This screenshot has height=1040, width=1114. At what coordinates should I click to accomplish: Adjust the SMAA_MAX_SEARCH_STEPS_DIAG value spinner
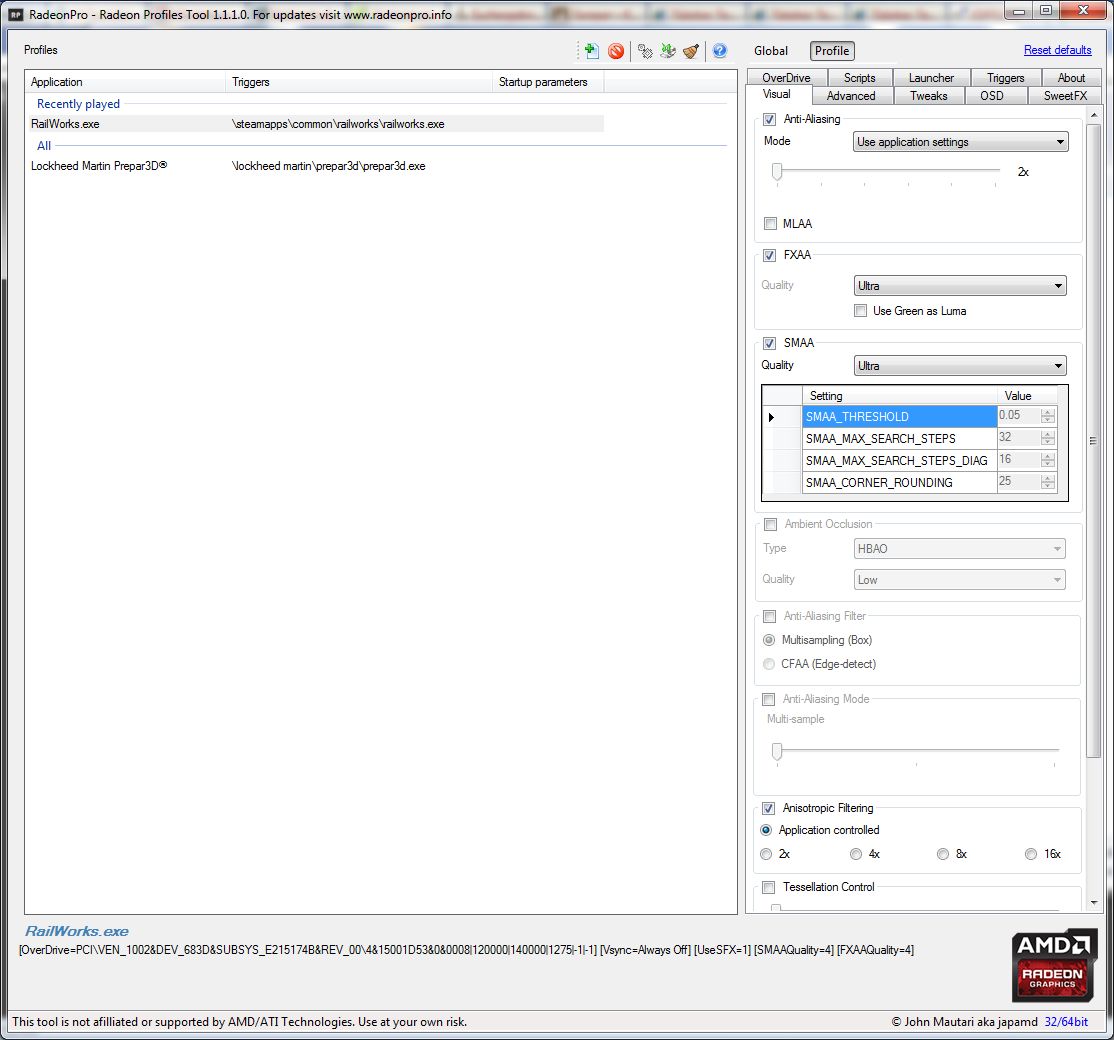1048,460
